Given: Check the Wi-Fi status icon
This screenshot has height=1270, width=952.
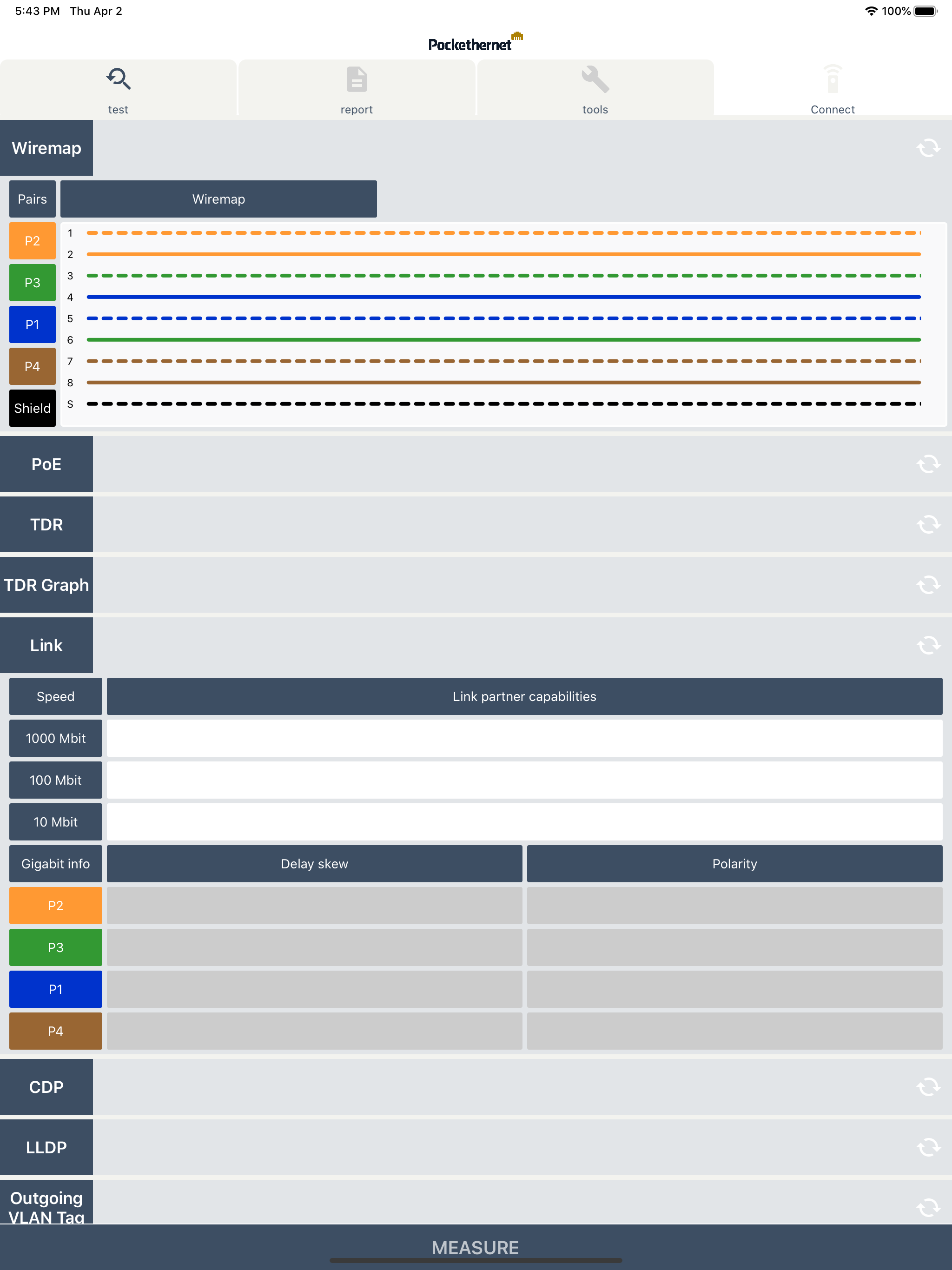Looking at the screenshot, I should coord(871,11).
